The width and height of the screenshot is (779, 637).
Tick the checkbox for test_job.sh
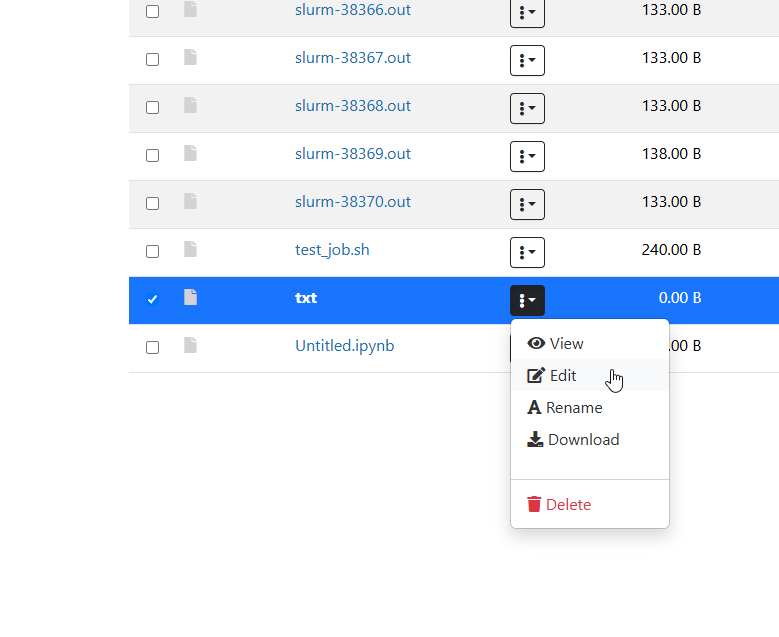pos(153,251)
